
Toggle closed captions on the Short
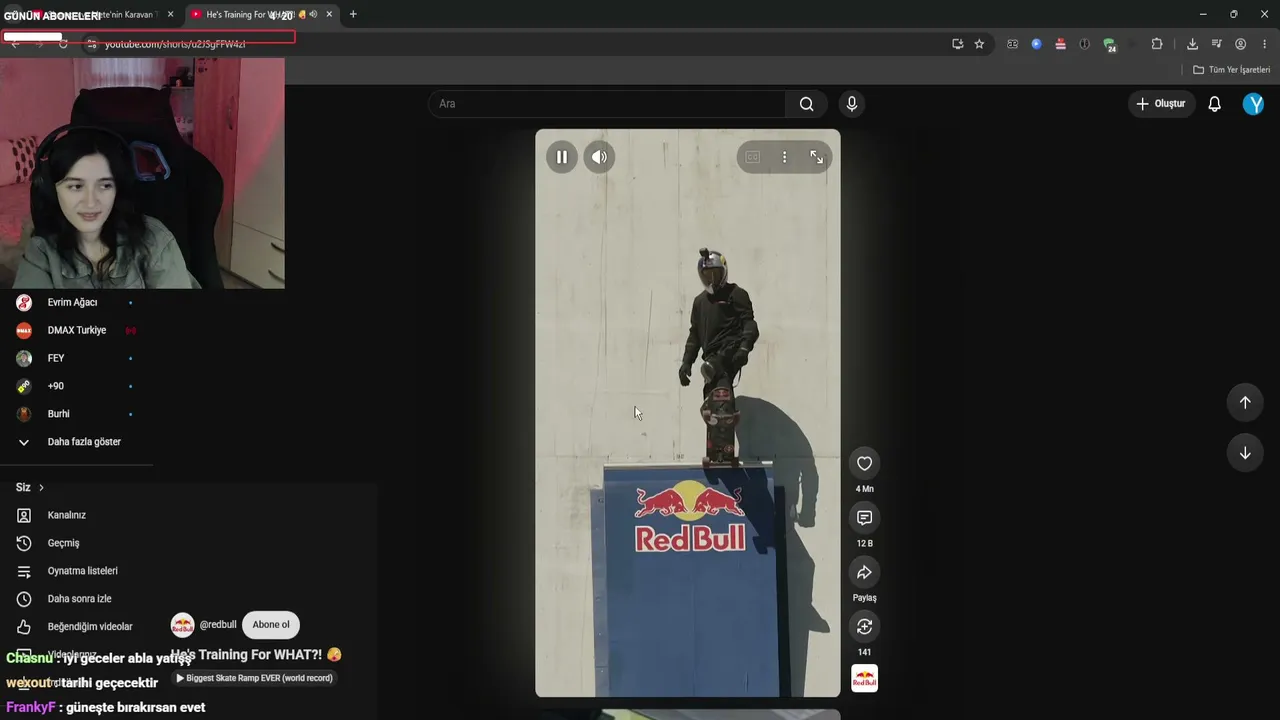[x=752, y=157]
